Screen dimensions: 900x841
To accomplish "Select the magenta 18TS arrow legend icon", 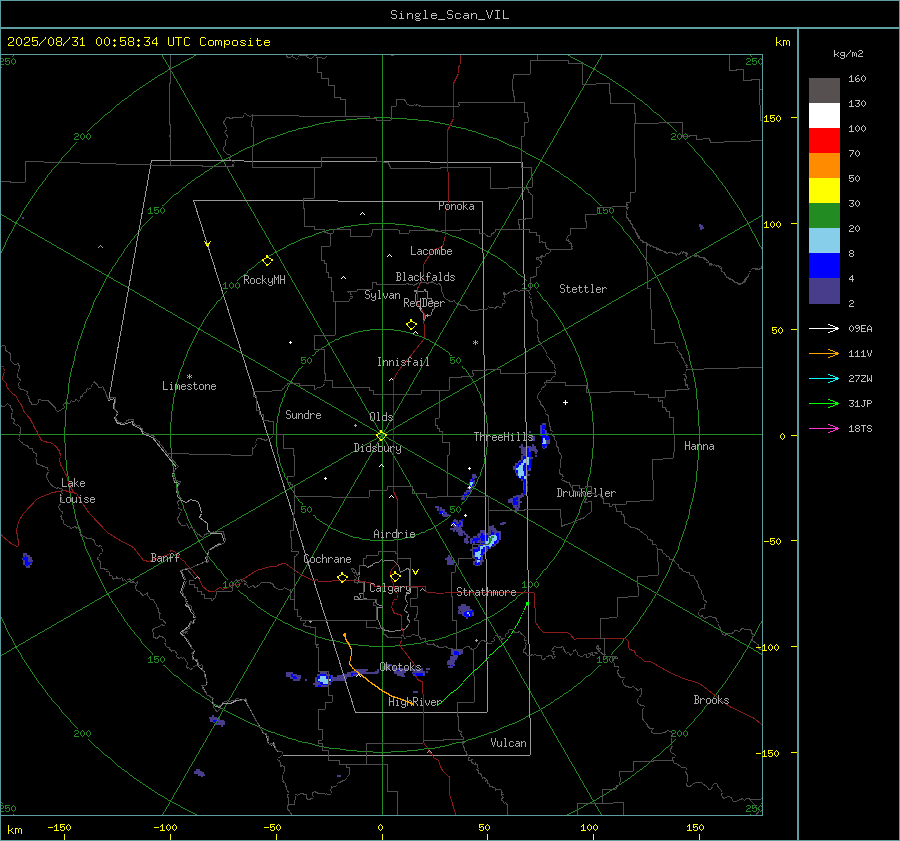I will coord(824,428).
